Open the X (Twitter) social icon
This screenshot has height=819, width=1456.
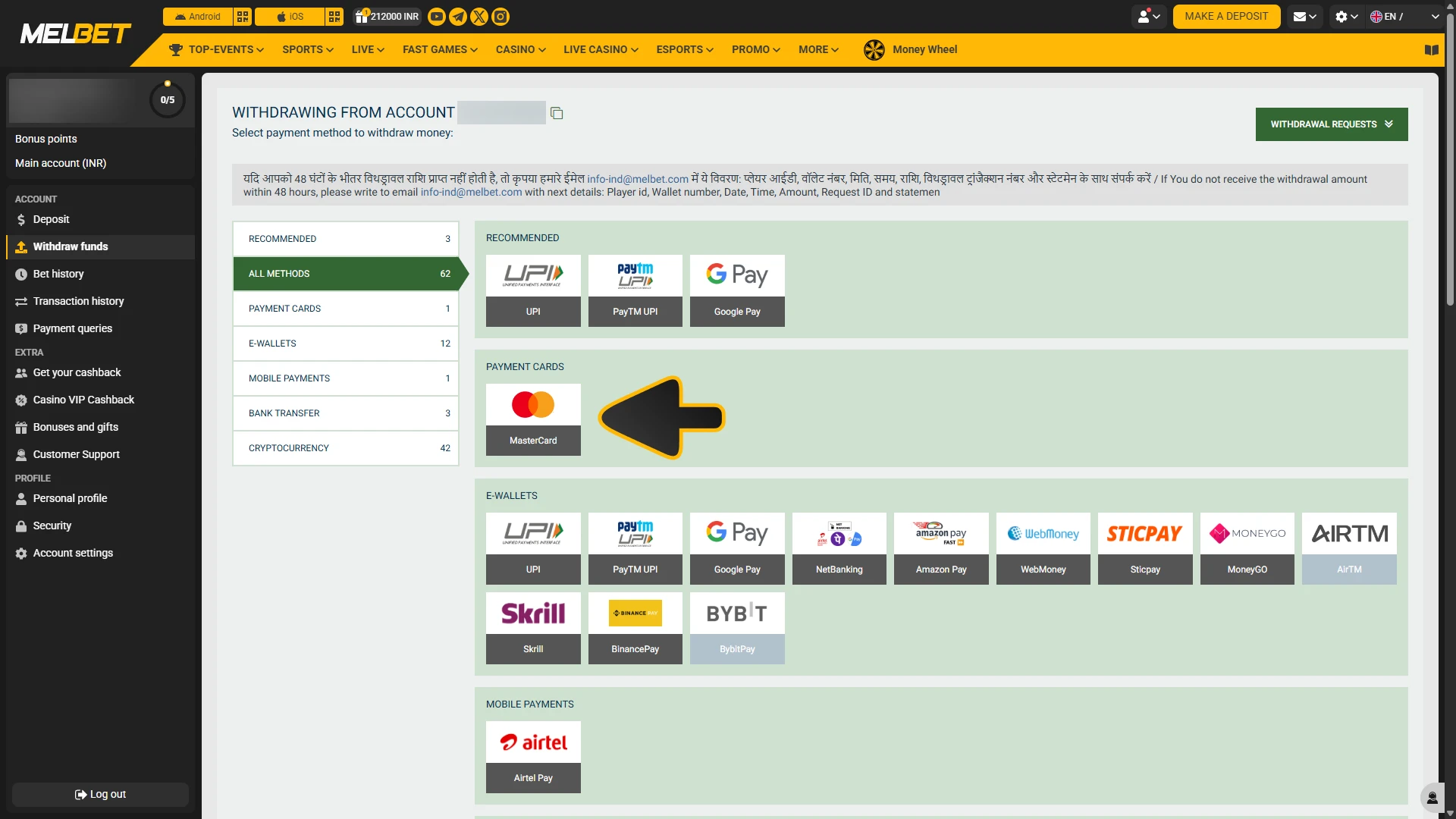click(479, 17)
